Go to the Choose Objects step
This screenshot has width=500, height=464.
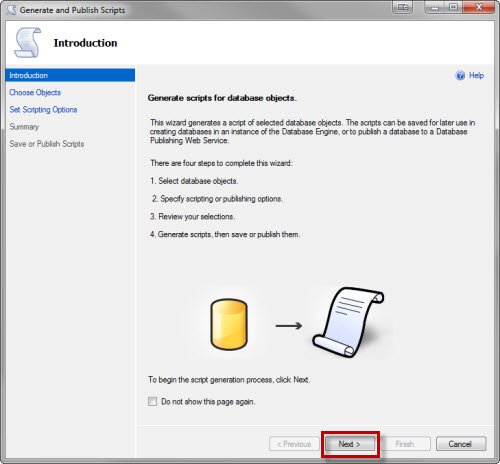pyautogui.click(x=35, y=92)
